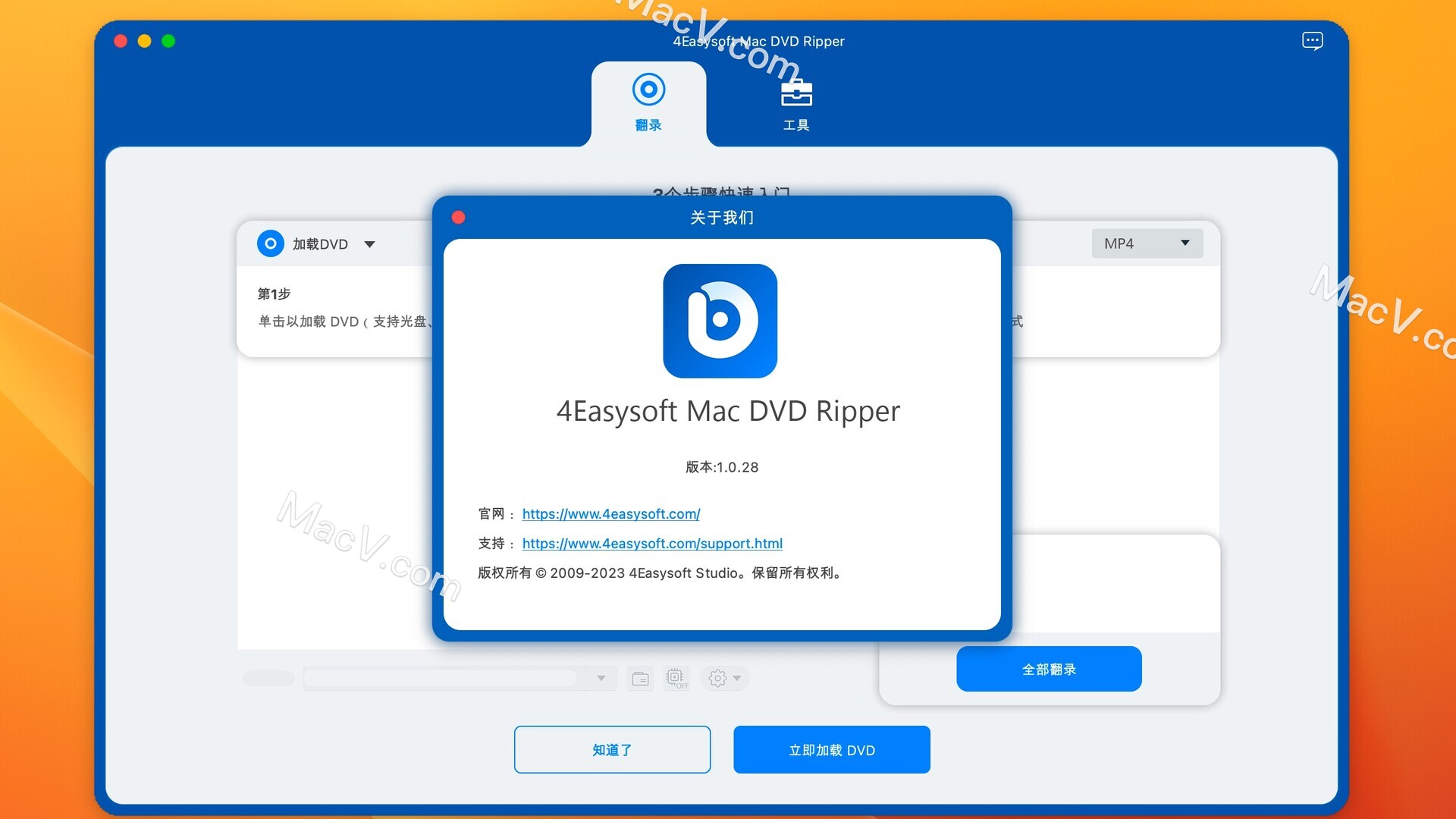Image resolution: width=1456 pixels, height=819 pixels.
Task: Open the output folder icon
Action: (x=640, y=679)
